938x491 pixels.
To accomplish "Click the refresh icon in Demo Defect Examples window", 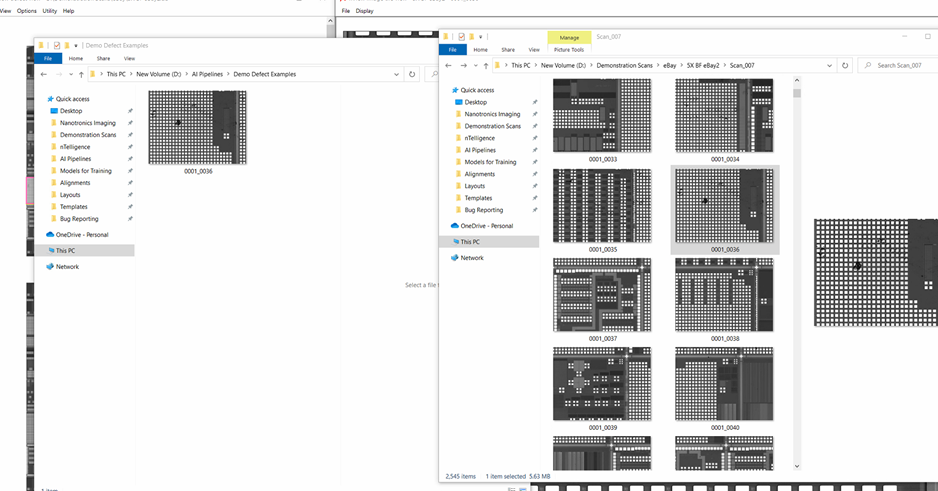I will tap(412, 74).
